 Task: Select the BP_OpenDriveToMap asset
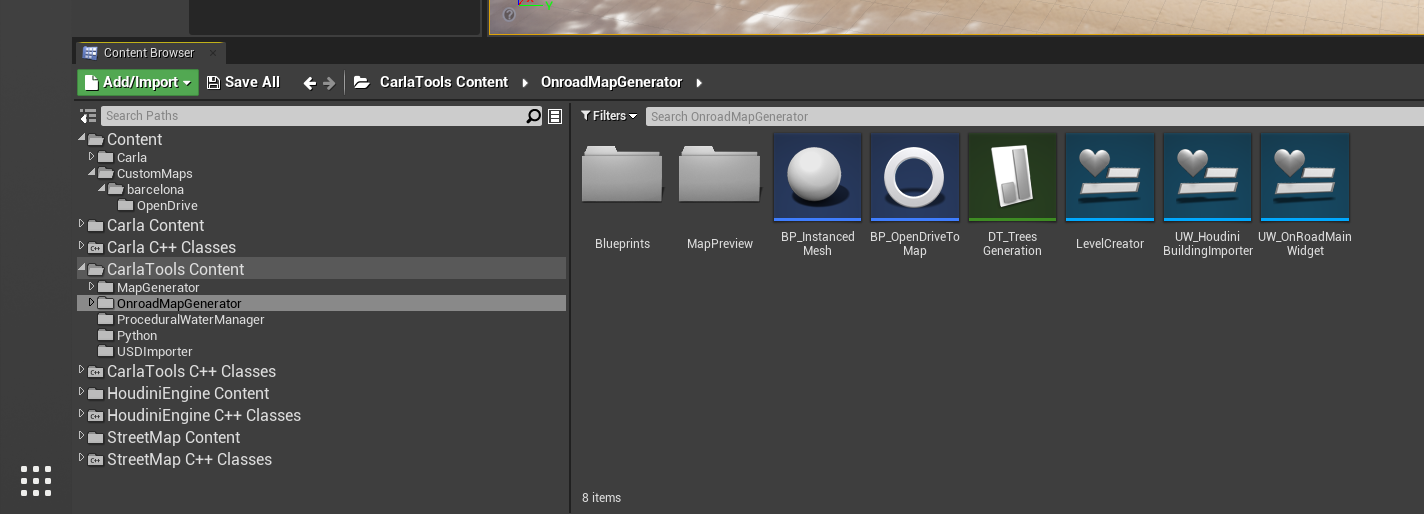point(914,178)
